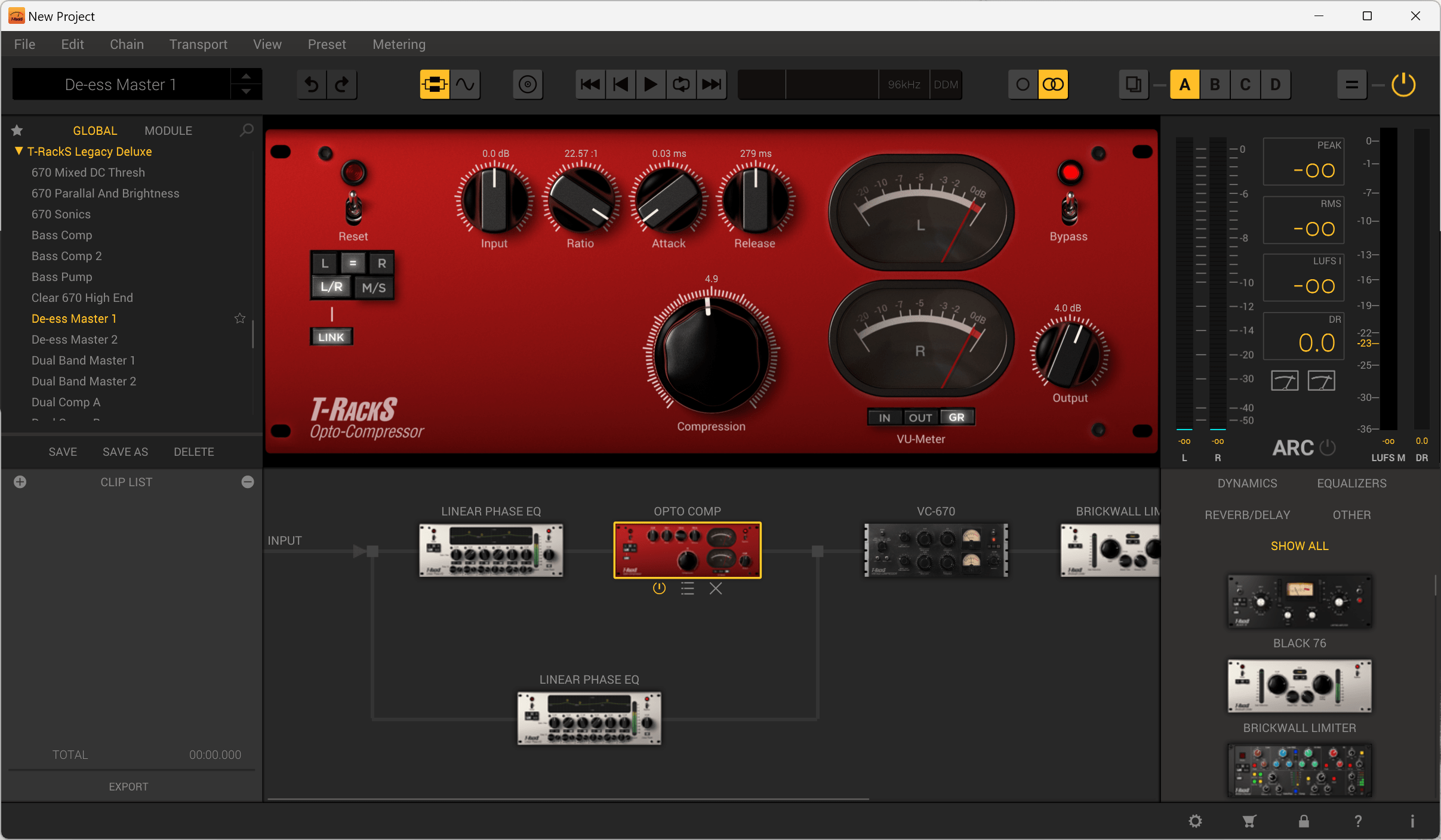Open the shopping cart store icon
1441x840 pixels.
click(1249, 821)
